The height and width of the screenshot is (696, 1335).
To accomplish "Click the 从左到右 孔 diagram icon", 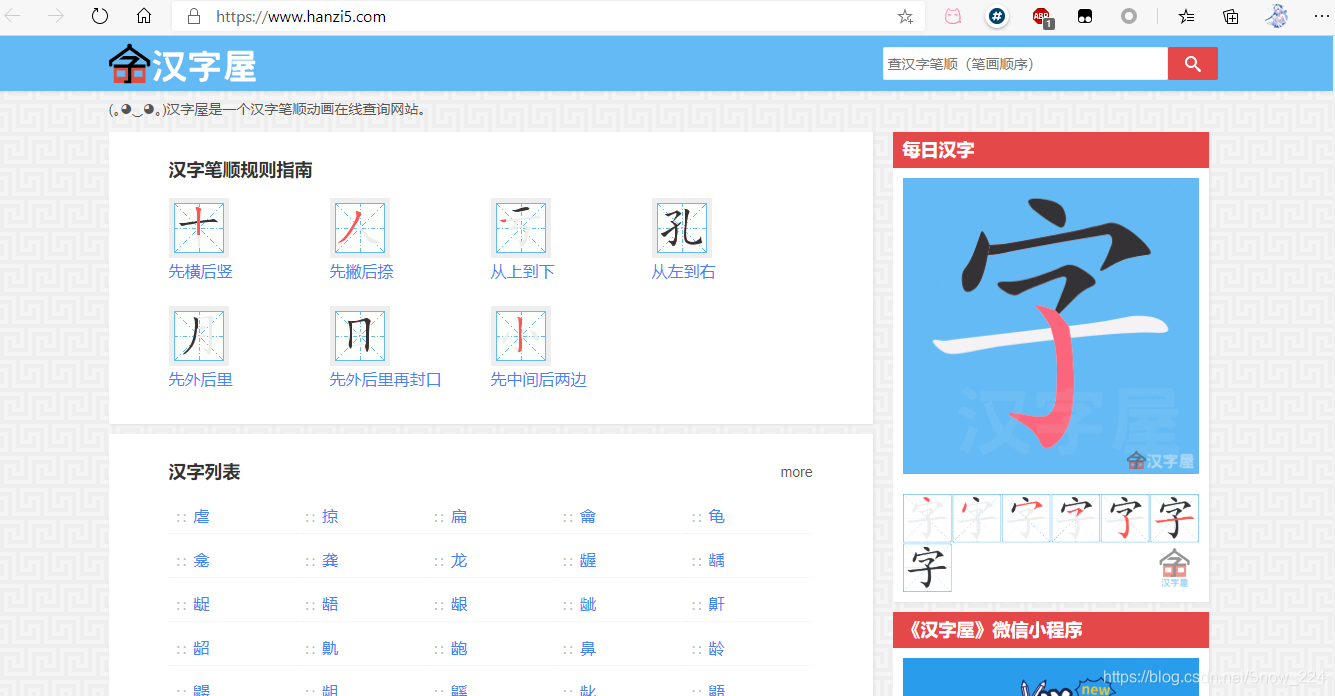I will (682, 227).
